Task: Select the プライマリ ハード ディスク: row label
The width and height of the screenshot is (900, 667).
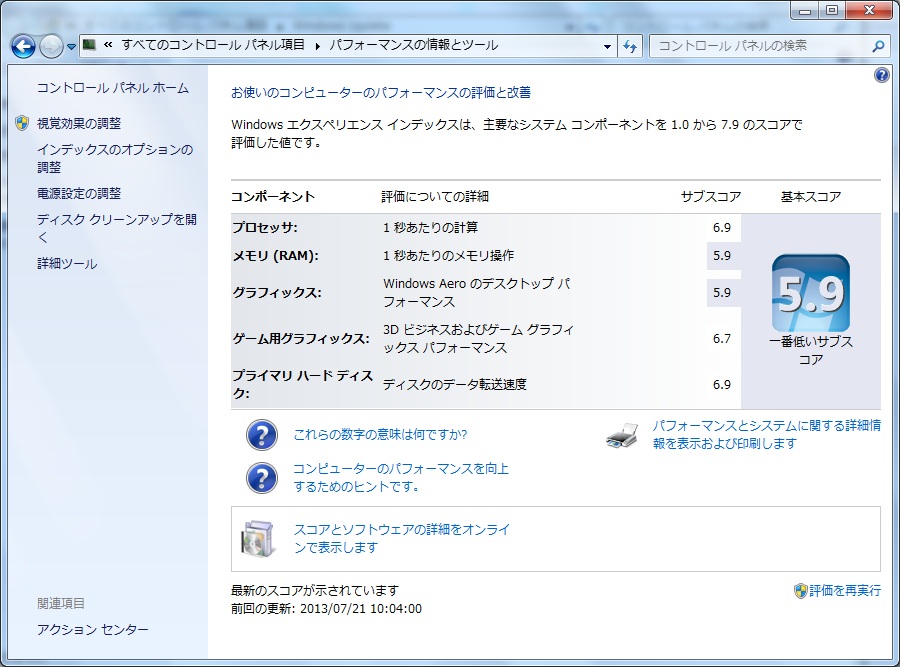Action: [302, 384]
